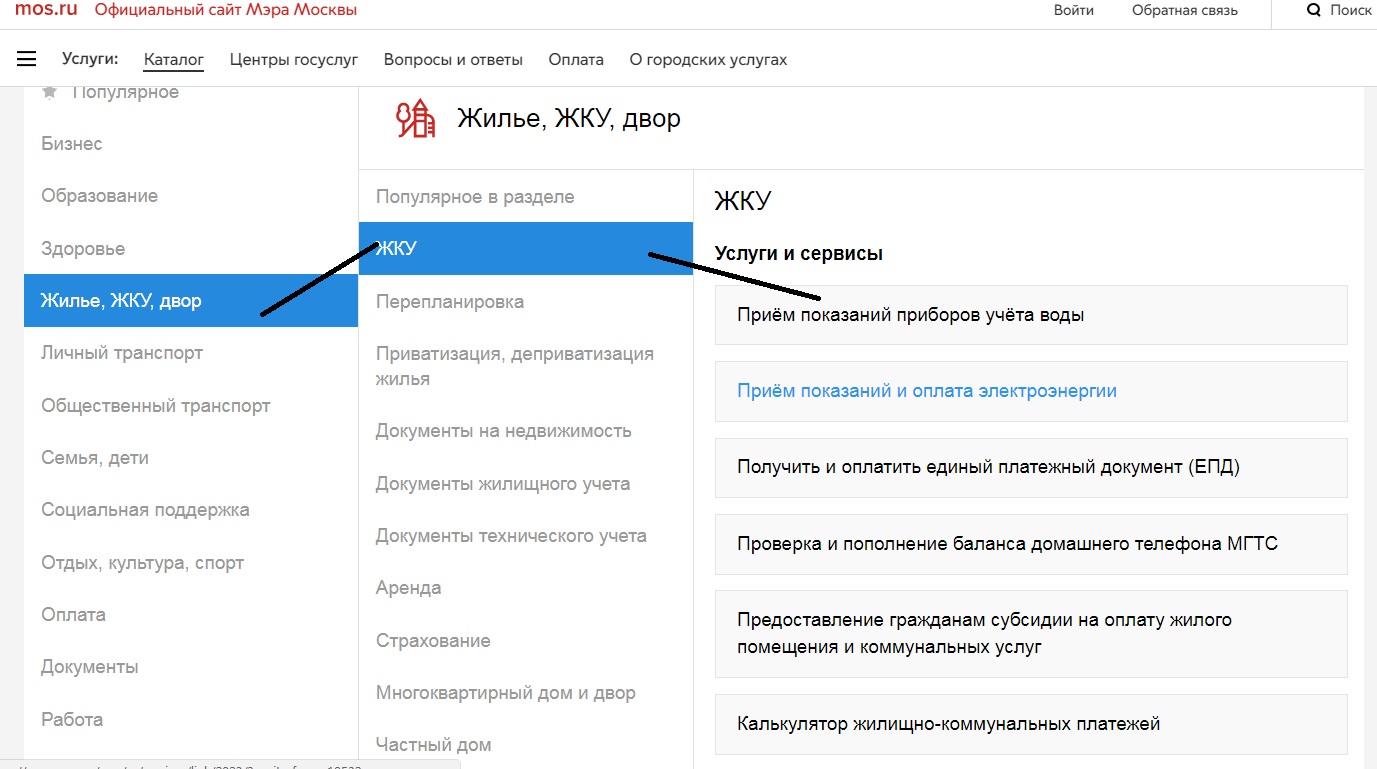The width and height of the screenshot is (1377, 769).
Task: Open О городских услугах tab
Action: pyautogui.click(x=708, y=59)
